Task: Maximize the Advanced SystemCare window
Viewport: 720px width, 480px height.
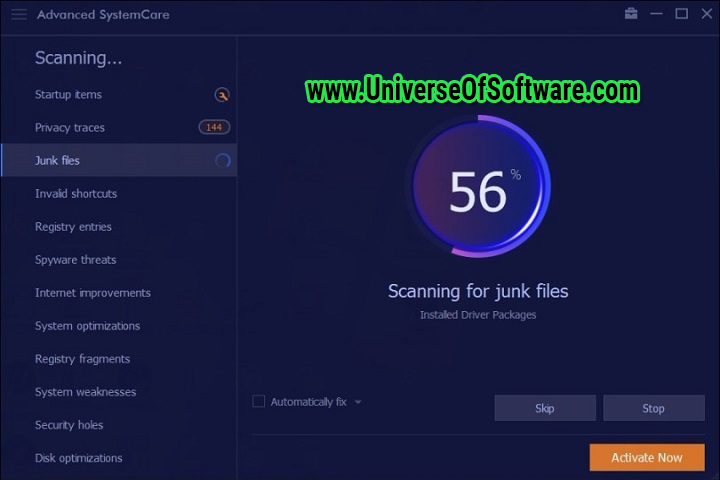Action: coord(681,14)
